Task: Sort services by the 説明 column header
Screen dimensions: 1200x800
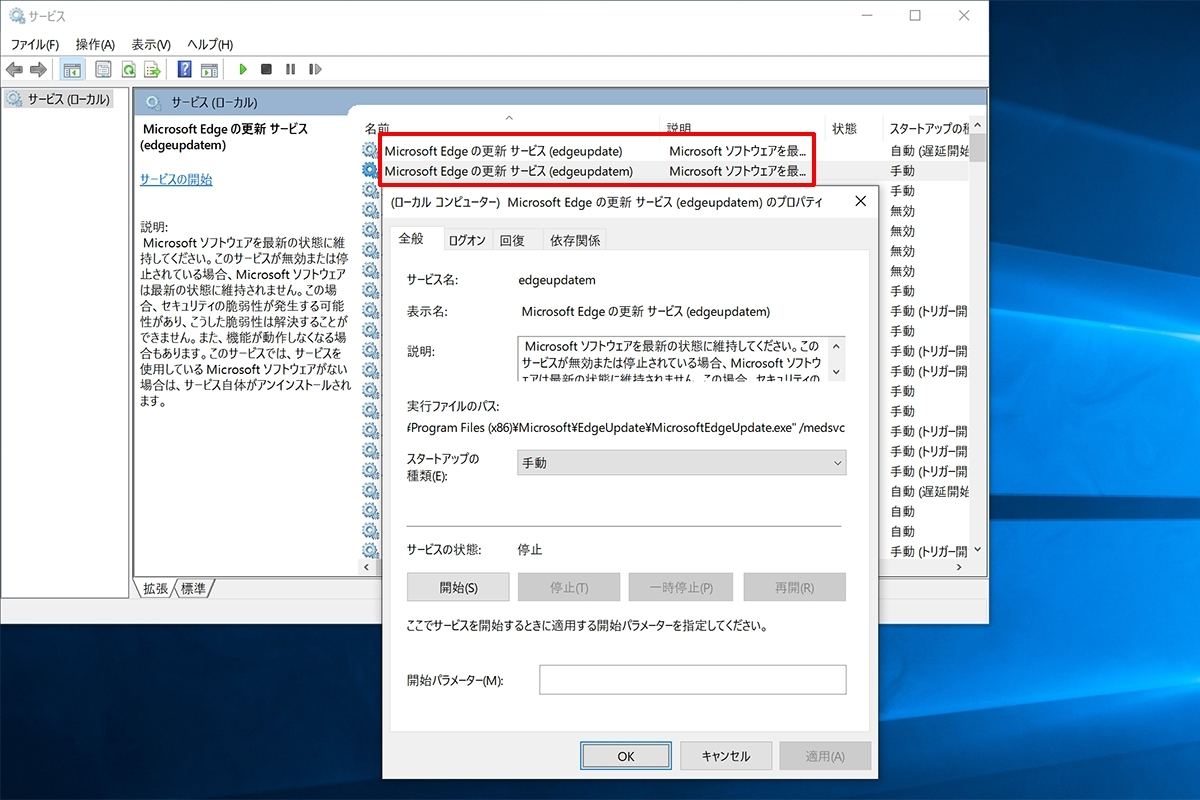Action: tap(680, 129)
